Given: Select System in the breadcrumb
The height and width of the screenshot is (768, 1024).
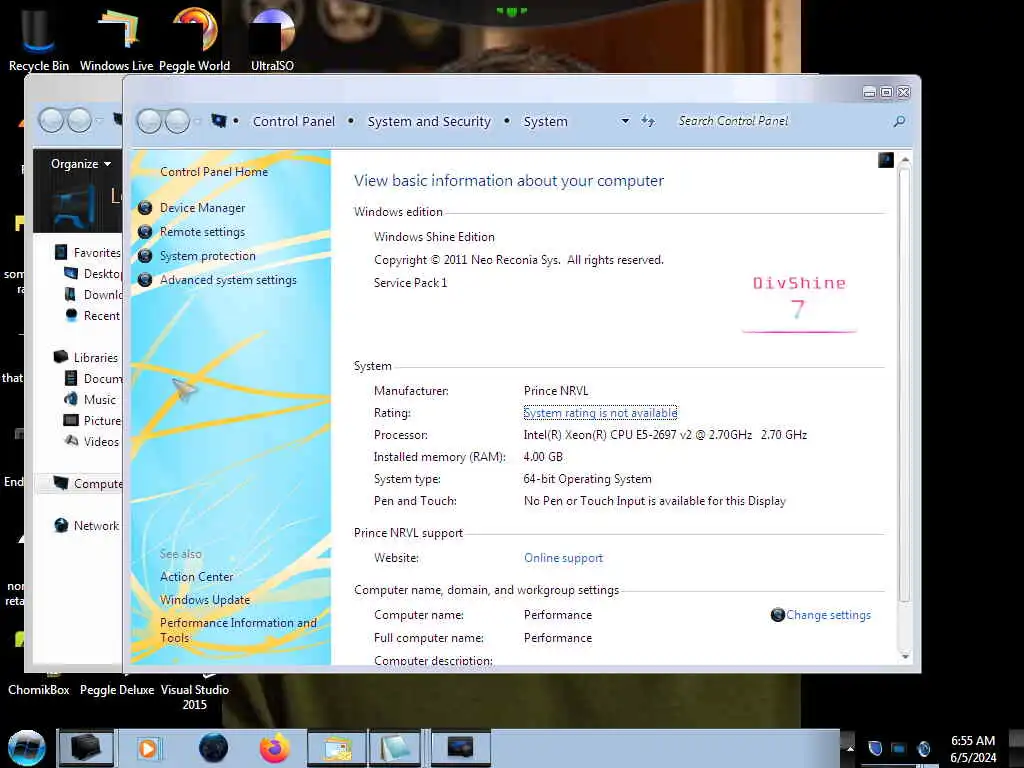Looking at the screenshot, I should point(545,121).
